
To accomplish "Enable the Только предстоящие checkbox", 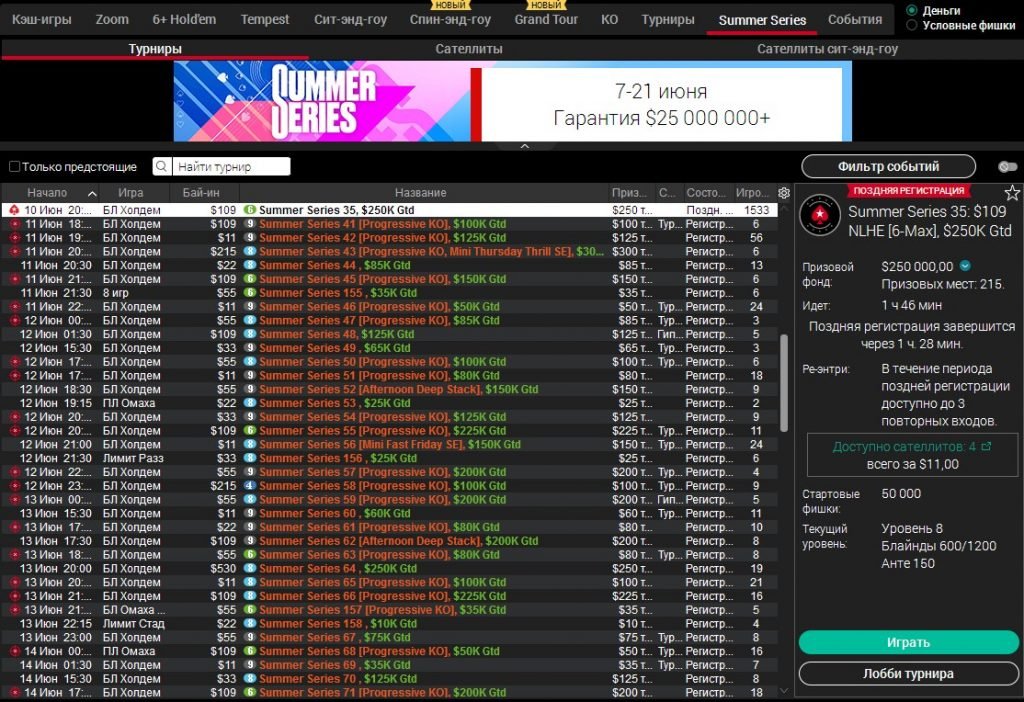I will (x=14, y=165).
